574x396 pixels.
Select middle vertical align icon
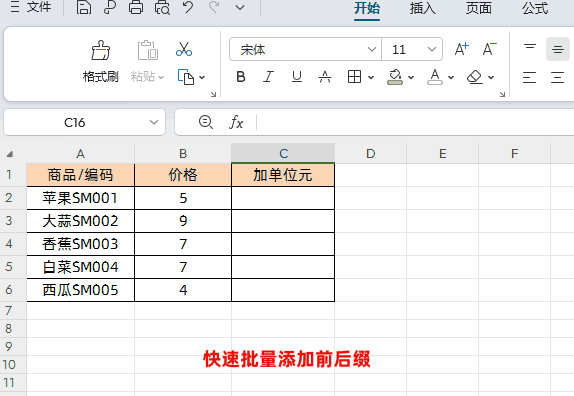(x=558, y=49)
